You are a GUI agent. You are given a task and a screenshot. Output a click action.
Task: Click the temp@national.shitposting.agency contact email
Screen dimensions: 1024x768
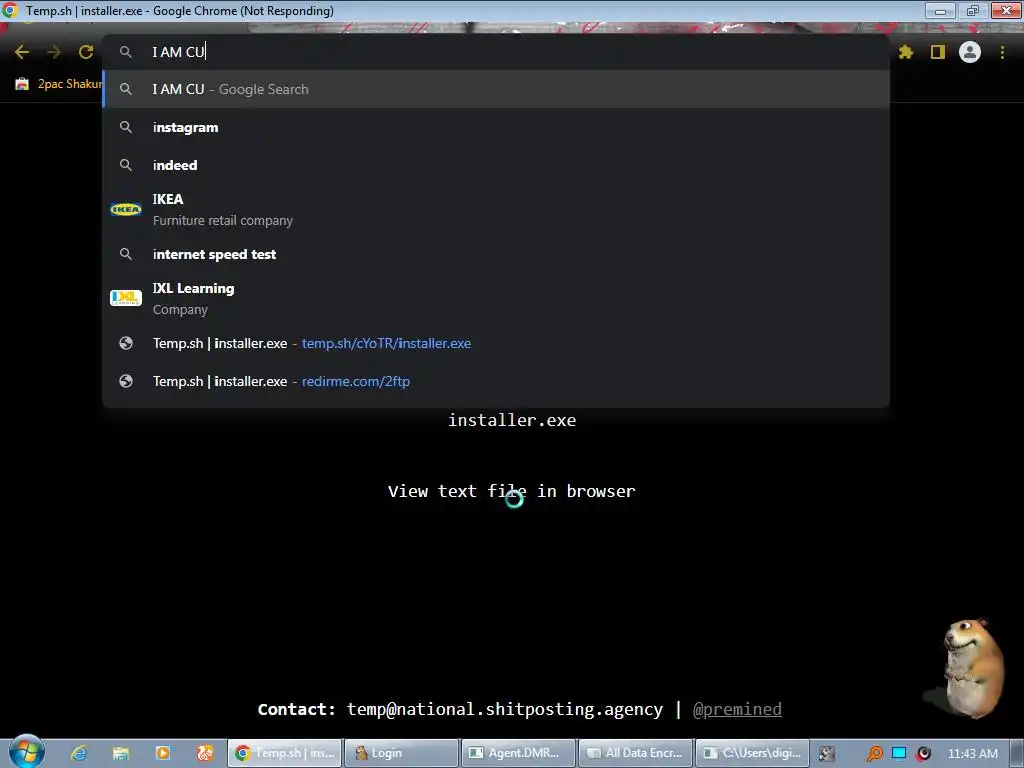pyautogui.click(x=504, y=709)
